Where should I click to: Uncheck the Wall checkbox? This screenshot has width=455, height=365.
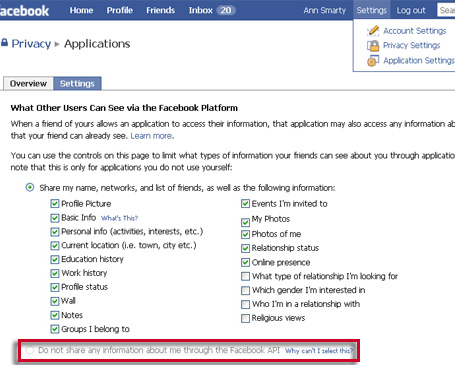[x=55, y=301]
